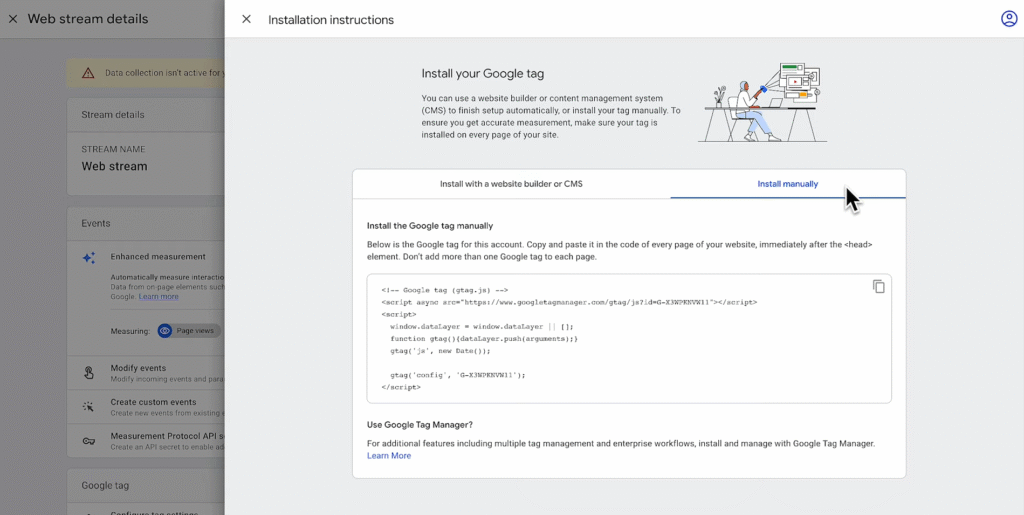Click the Measurement Protocol API key icon
This screenshot has height=515, width=1024.
tap(89, 441)
